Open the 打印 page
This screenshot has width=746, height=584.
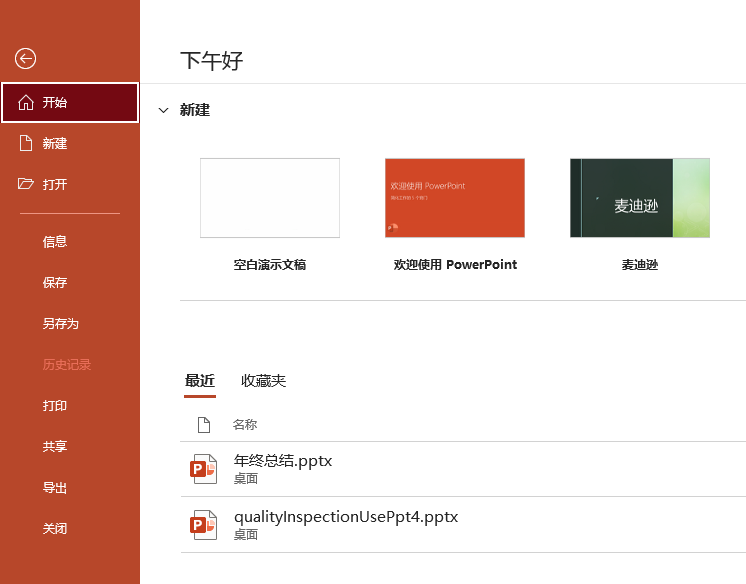tap(70, 406)
